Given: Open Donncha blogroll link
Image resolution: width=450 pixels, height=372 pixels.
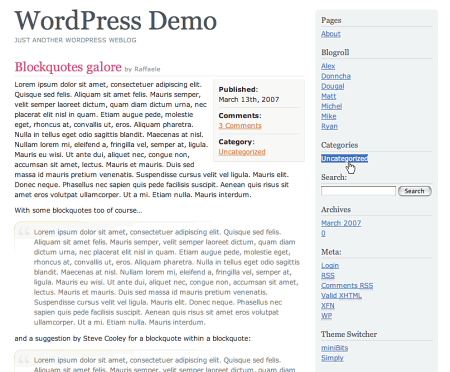Looking at the screenshot, I should coord(336,76).
